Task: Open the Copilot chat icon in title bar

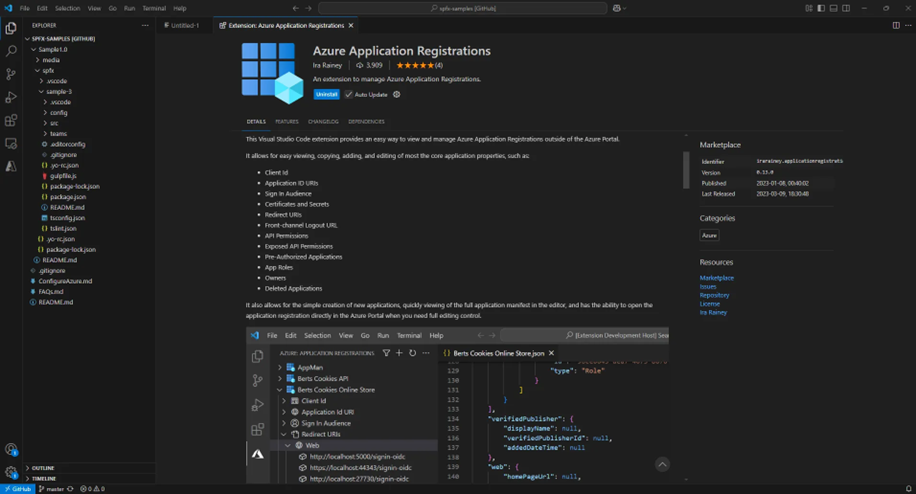Action: pyautogui.click(x=619, y=8)
